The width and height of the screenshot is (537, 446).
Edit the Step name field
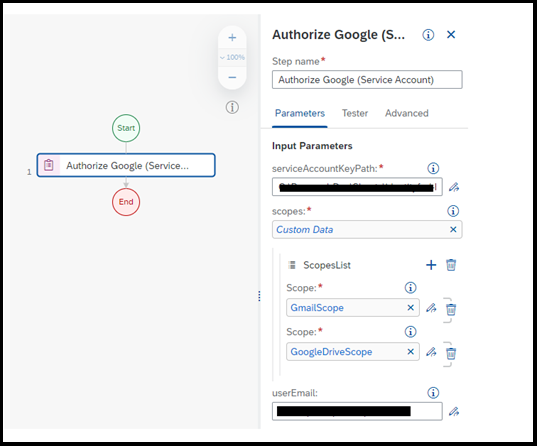pos(367,79)
